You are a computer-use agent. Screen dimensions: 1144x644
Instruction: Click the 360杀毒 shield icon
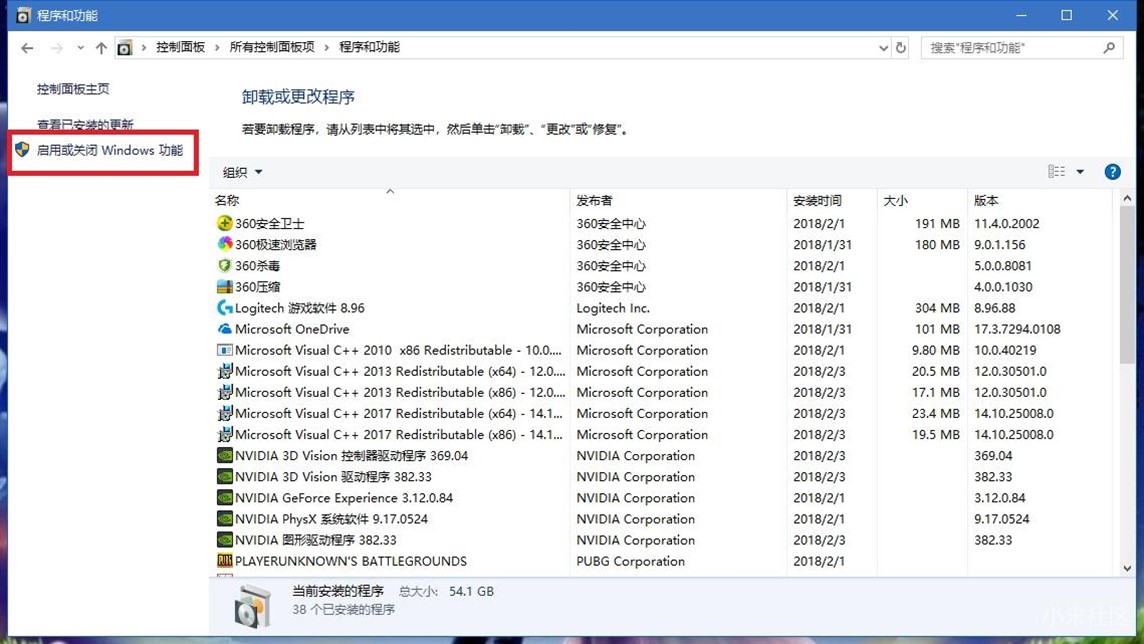coord(224,266)
